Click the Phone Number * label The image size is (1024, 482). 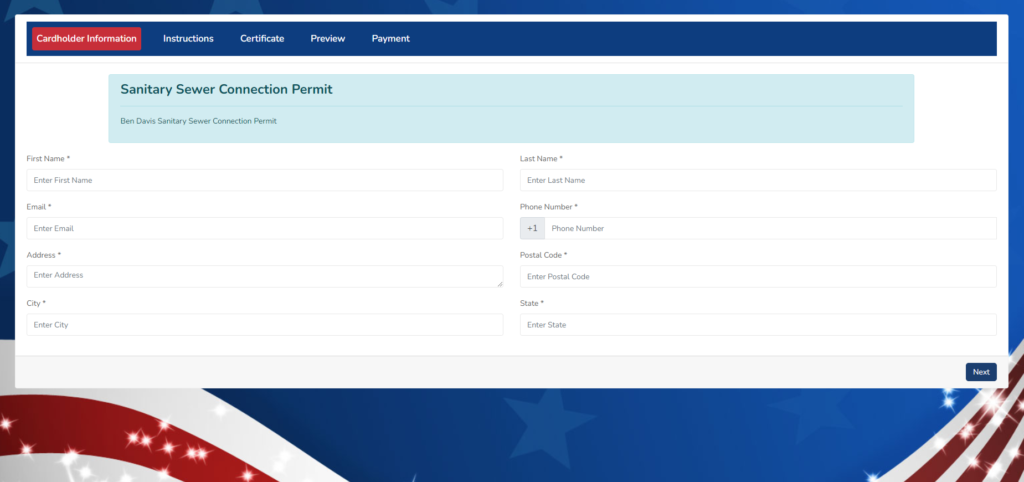coord(549,207)
